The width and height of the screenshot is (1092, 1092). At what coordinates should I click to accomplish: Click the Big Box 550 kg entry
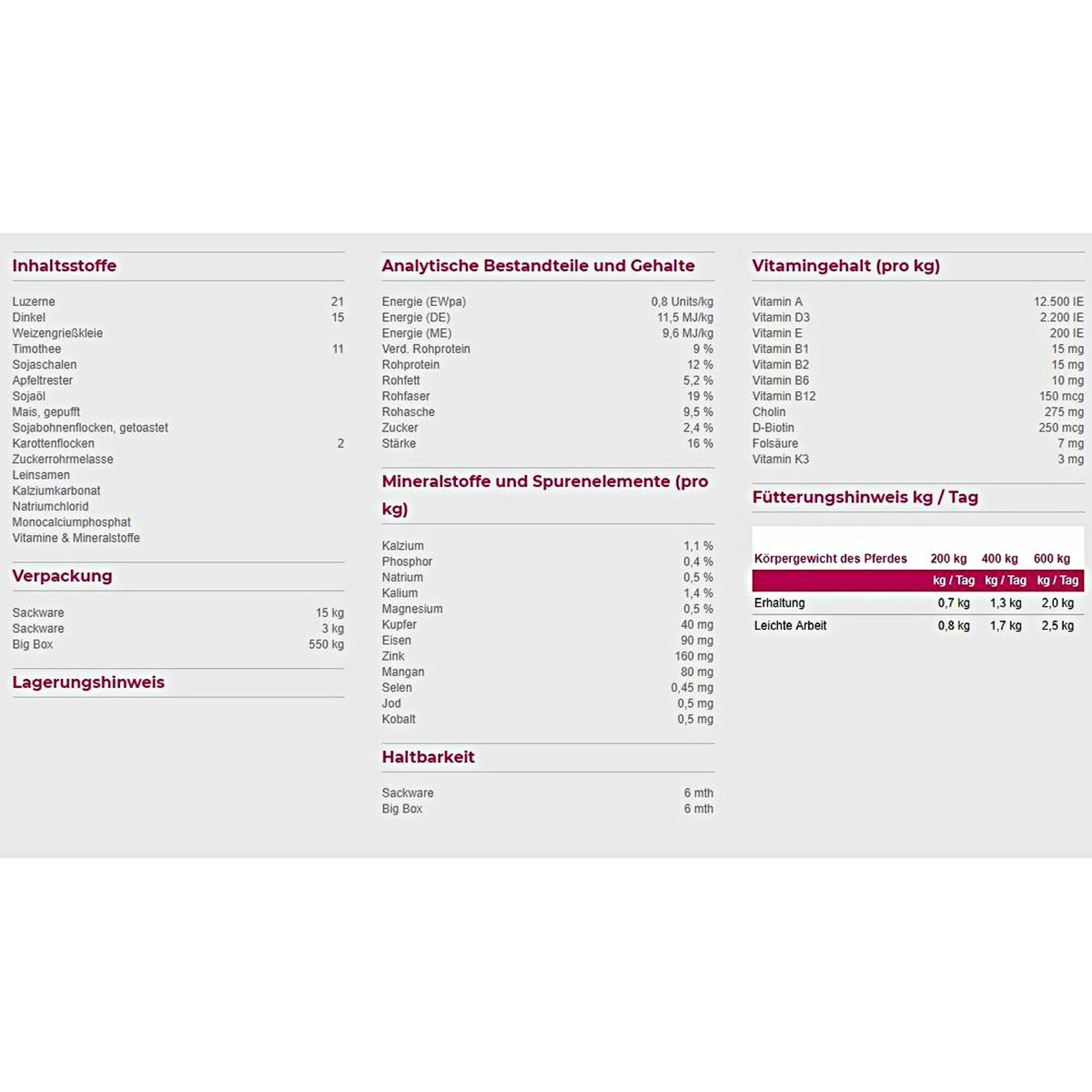point(178,644)
